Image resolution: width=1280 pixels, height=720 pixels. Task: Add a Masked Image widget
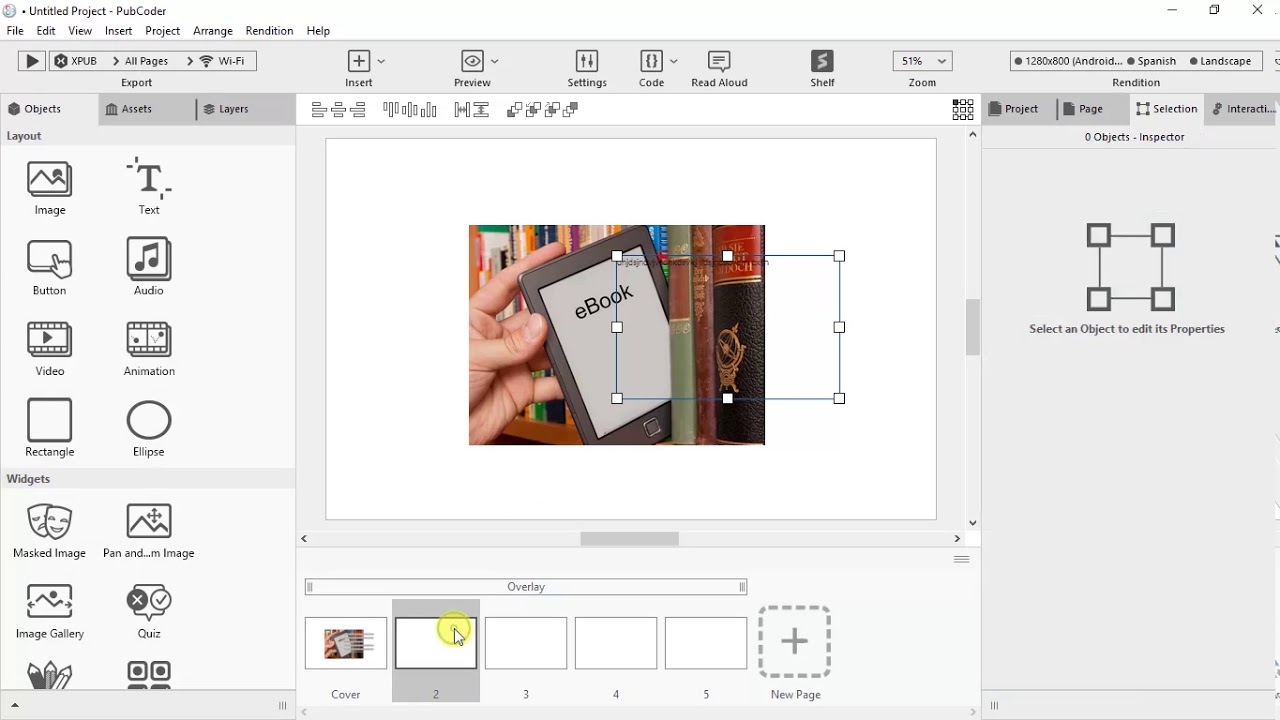pos(49,531)
